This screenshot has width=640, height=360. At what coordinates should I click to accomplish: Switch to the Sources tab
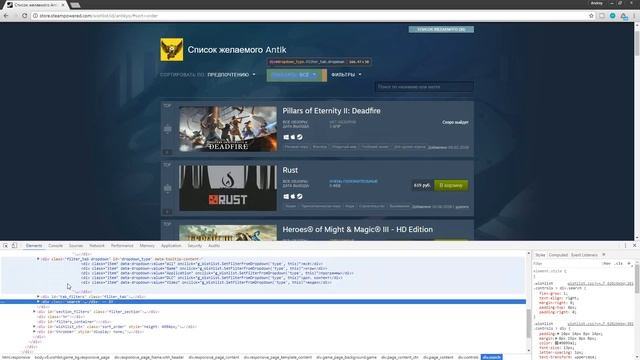pyautogui.click(x=76, y=246)
